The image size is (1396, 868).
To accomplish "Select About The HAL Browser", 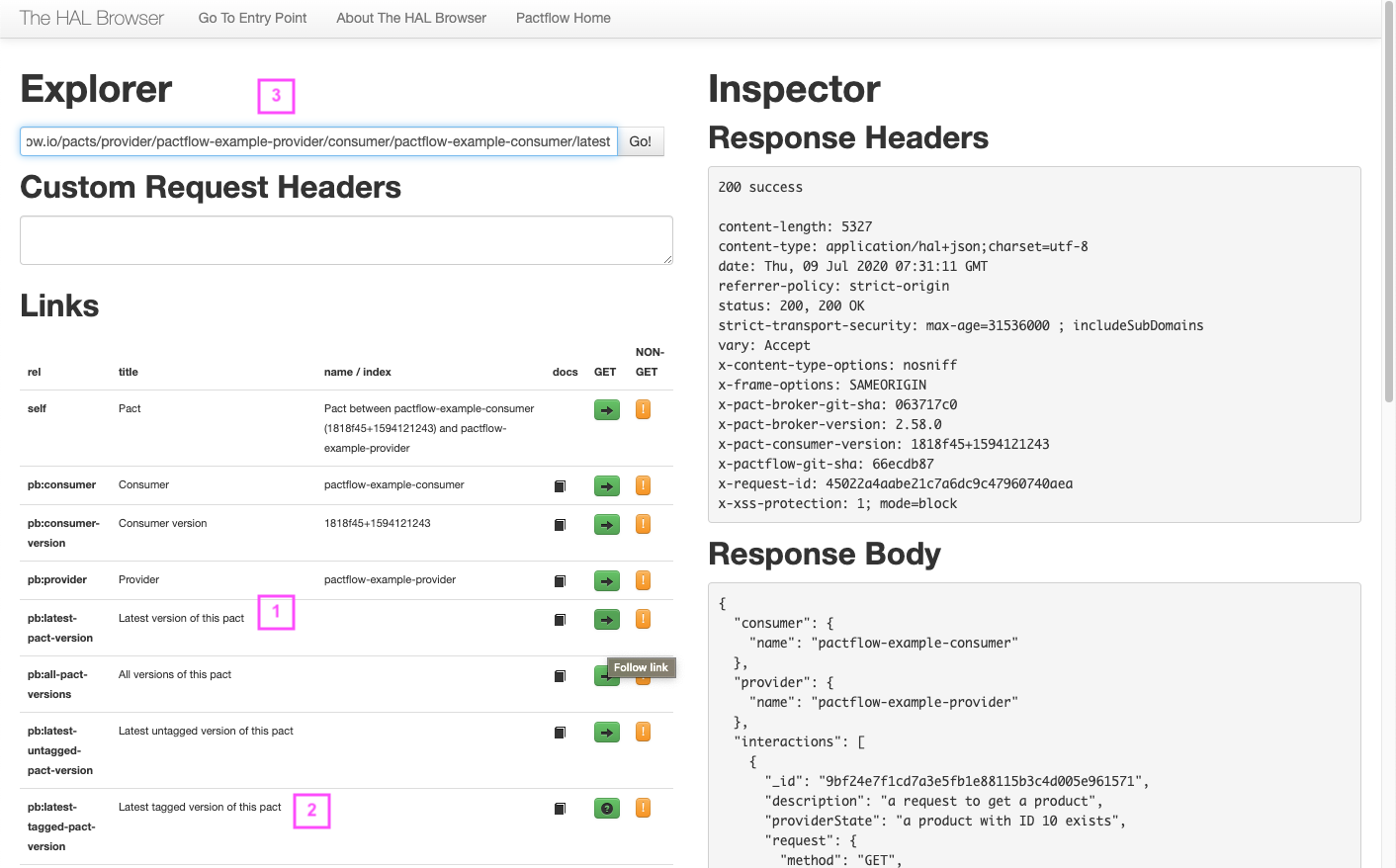I will click(x=410, y=18).
